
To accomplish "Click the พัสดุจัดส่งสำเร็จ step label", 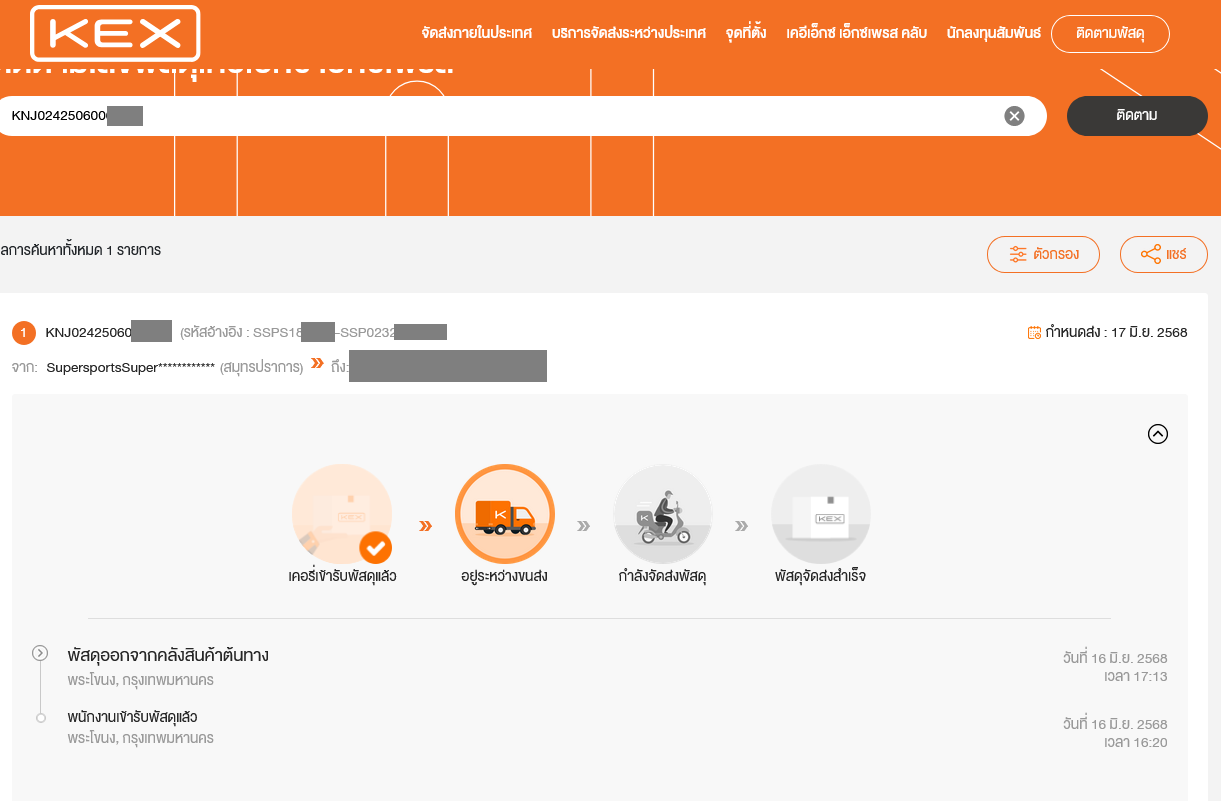I will (x=820, y=577).
